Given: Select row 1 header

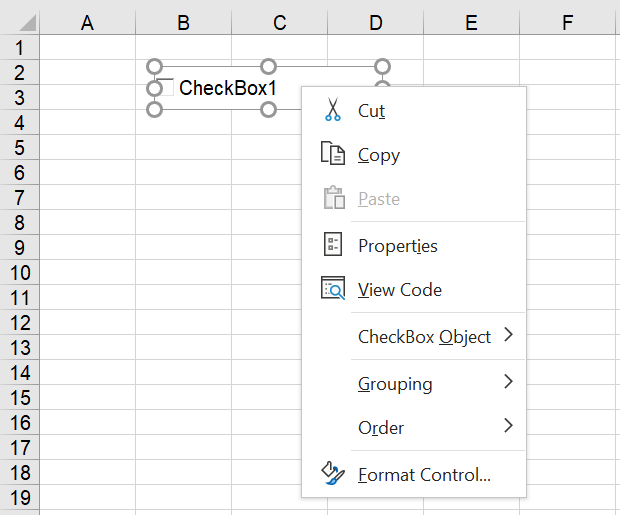Looking at the screenshot, I should 19,47.
